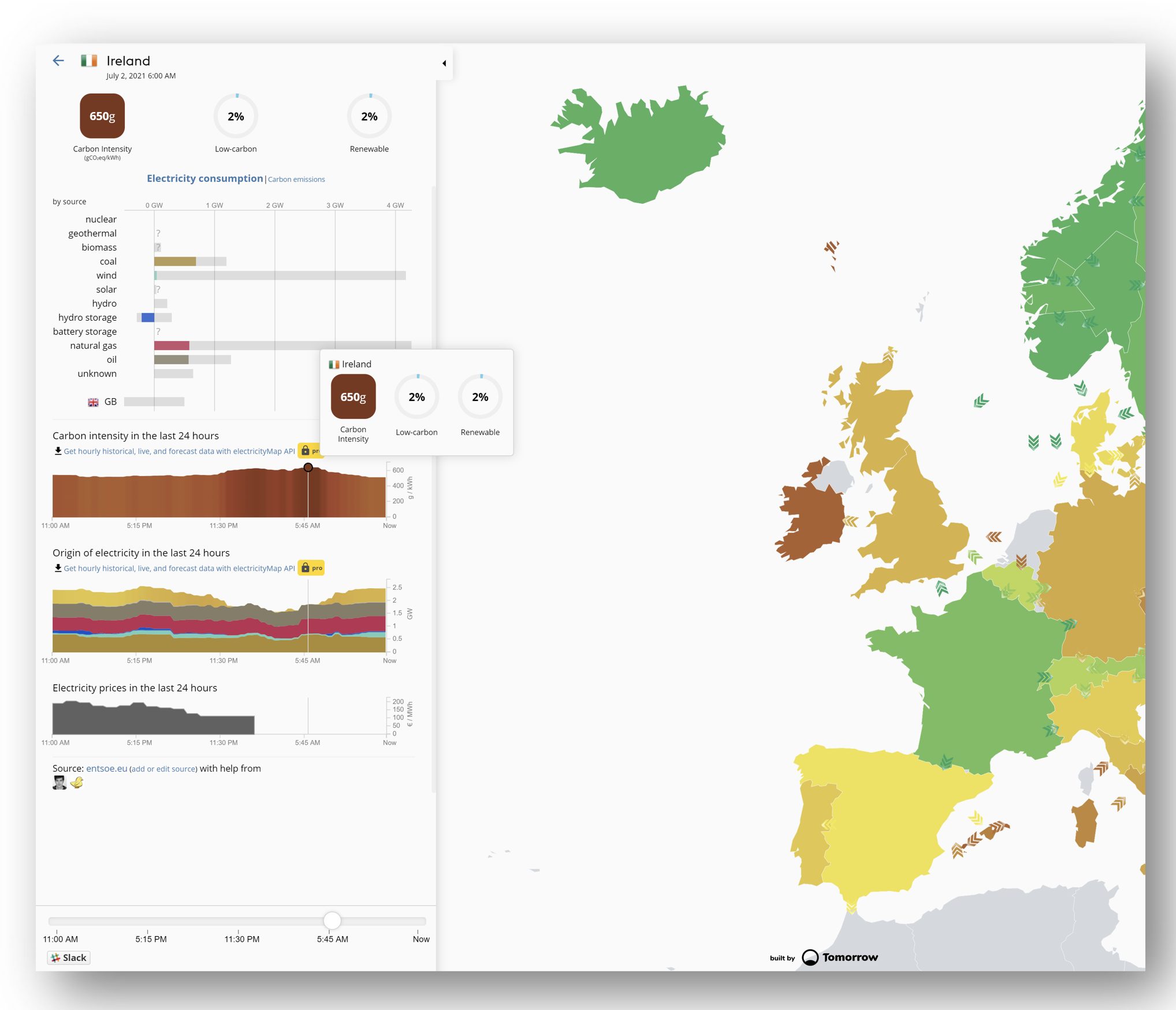Open the API link under Origin of electricity
1176x1010 pixels.
click(x=179, y=569)
